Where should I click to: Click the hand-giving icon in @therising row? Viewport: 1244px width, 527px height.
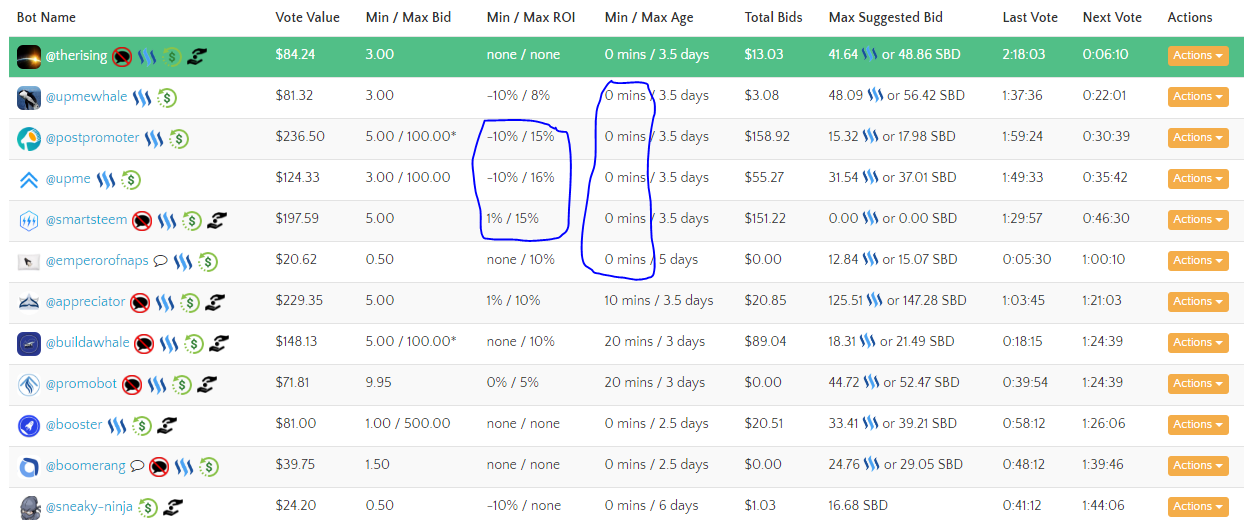click(196, 57)
